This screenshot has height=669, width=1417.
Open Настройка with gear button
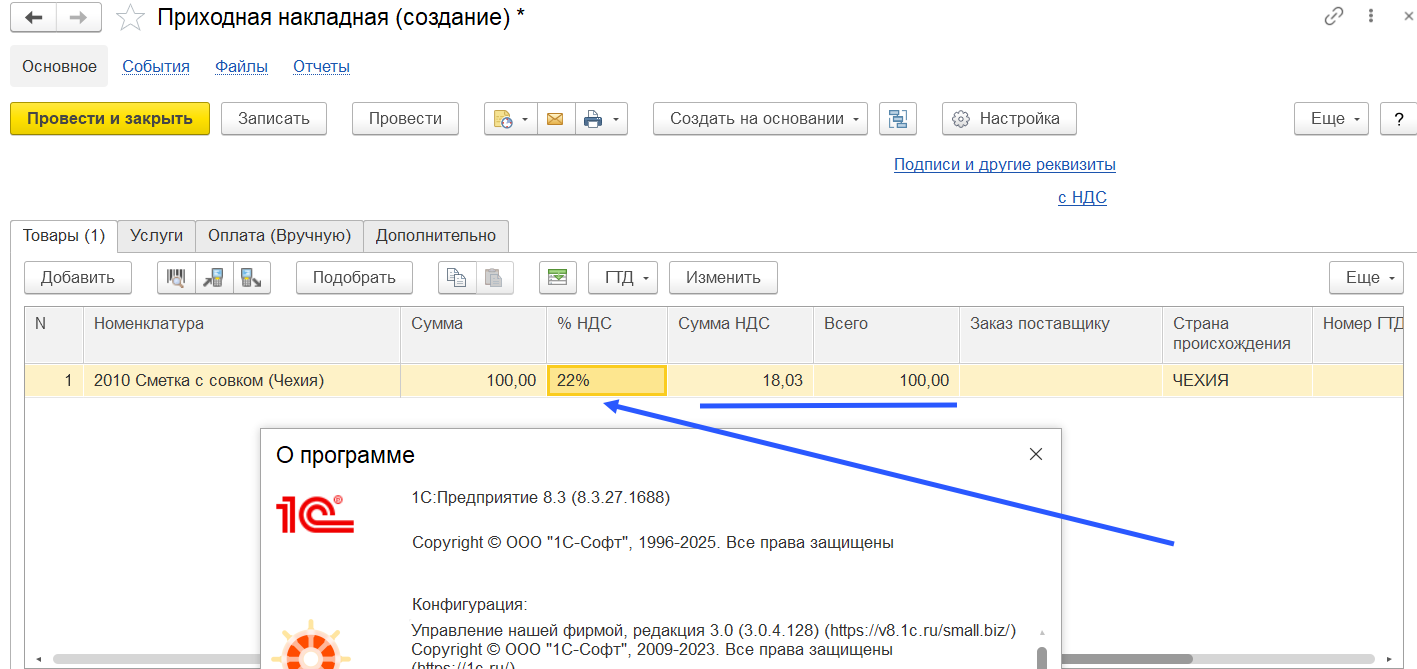tap(1009, 118)
